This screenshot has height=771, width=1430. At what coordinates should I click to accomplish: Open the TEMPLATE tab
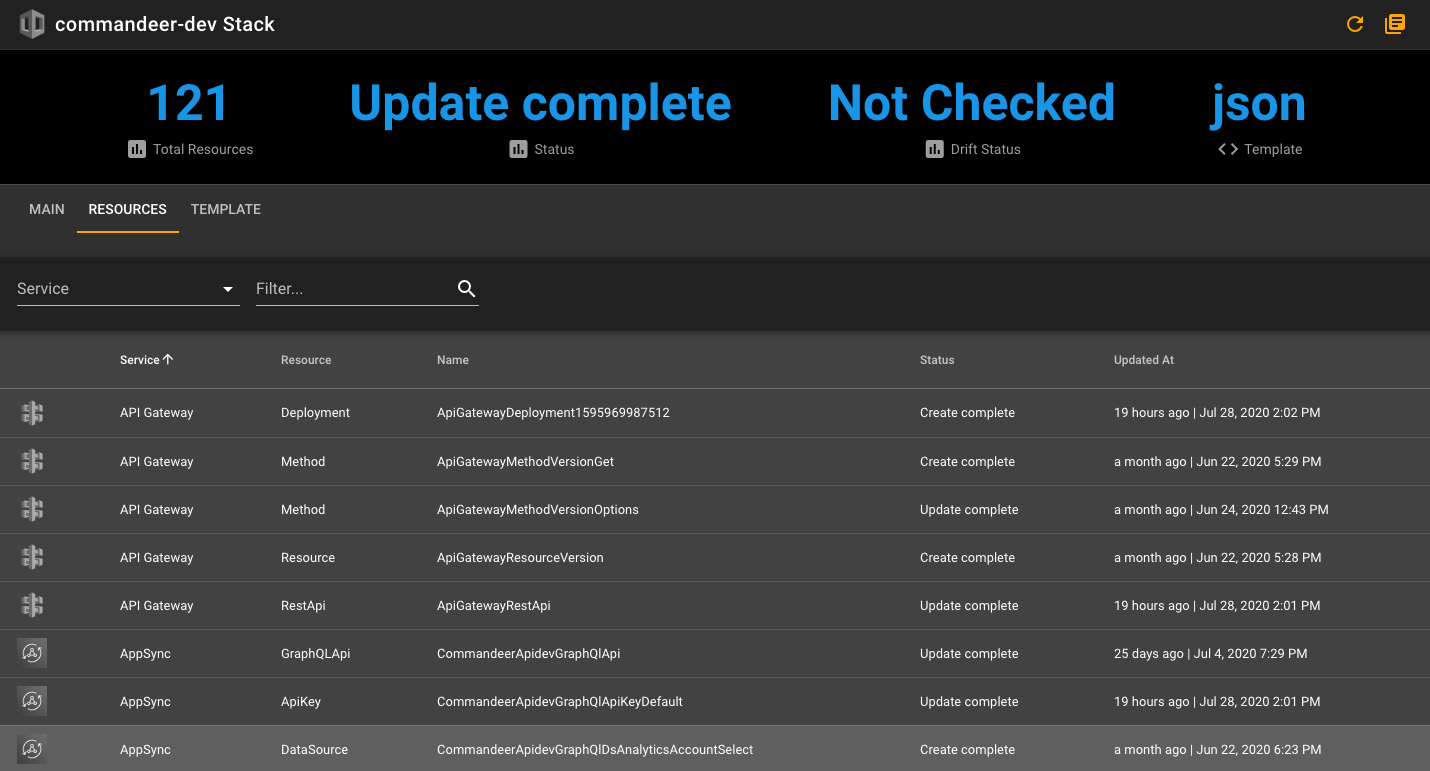click(x=226, y=209)
